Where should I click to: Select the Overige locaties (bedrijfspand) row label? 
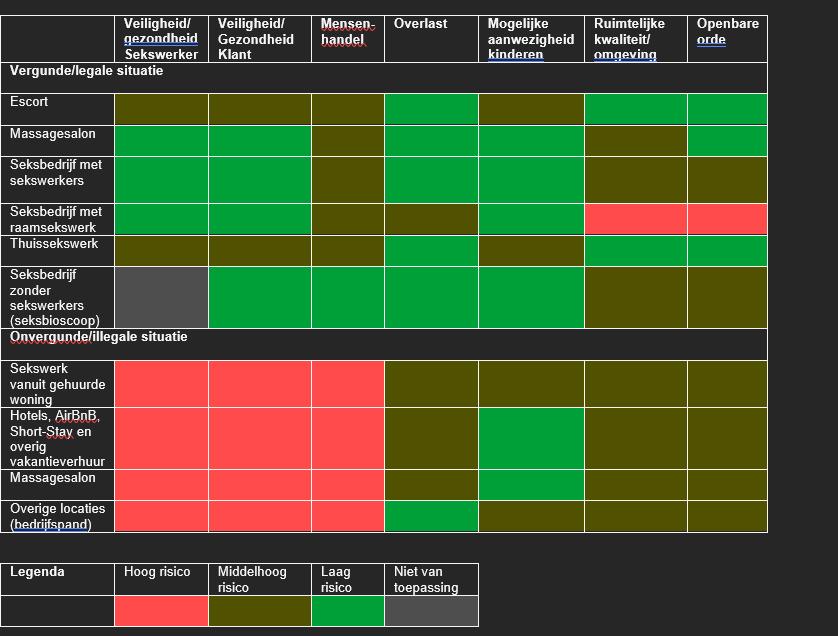click(x=57, y=516)
